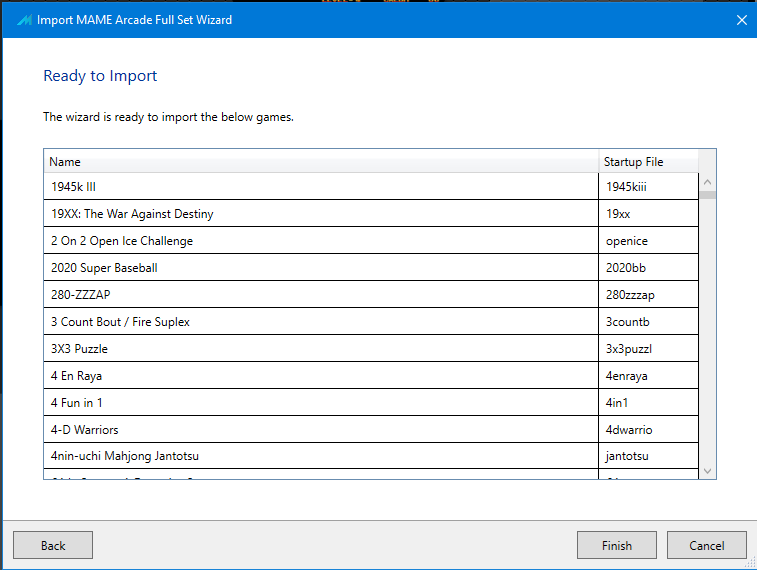This screenshot has width=757, height=570.
Task: Click the 'openice' startup file cell
Action: (648, 241)
